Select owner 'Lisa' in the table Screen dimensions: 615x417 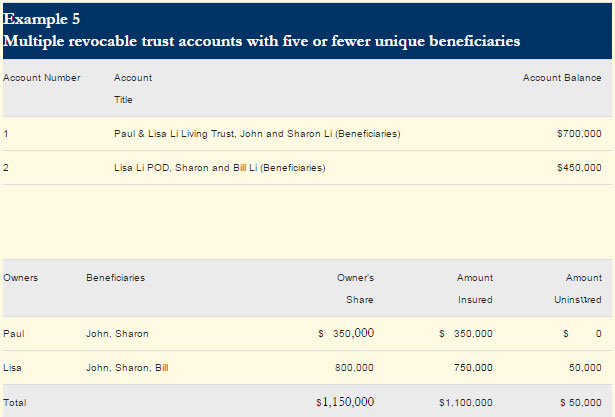13,368
